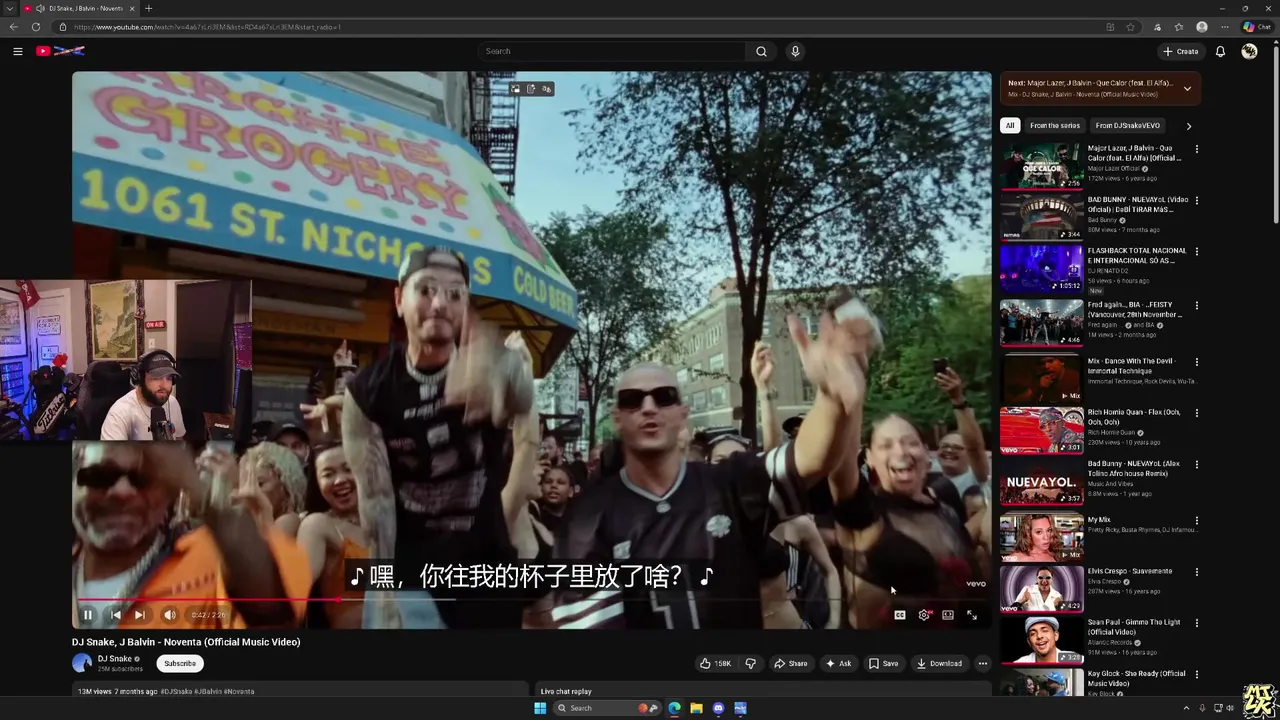Dislike the video
The height and width of the screenshot is (720, 1280).
click(x=751, y=663)
